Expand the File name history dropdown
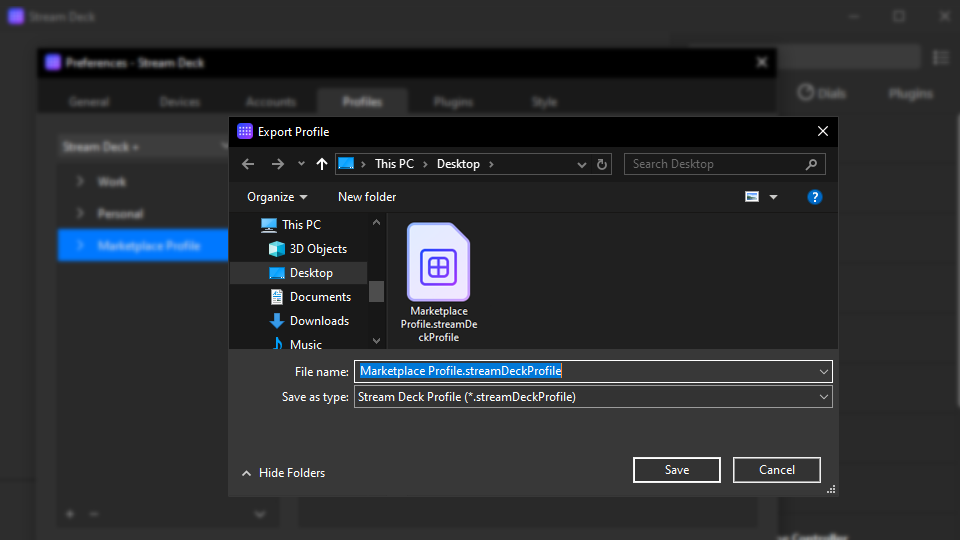The width and height of the screenshot is (960, 540). pos(823,371)
